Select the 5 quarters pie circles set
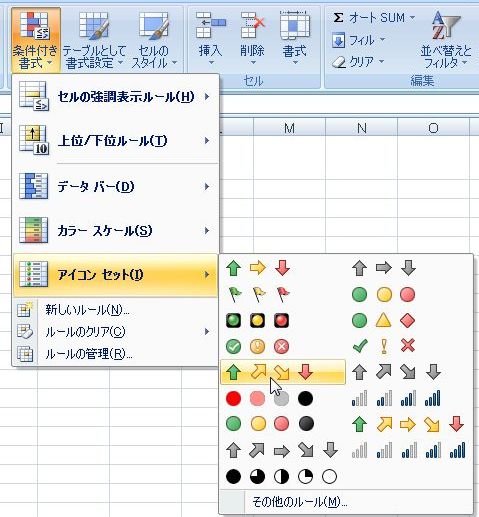This screenshot has width=479, height=517. [x=282, y=476]
